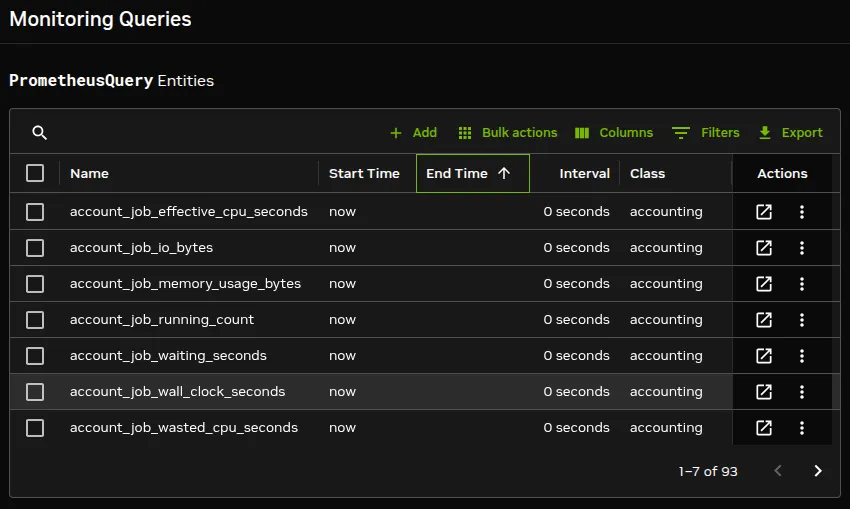Open Bulk actions menu

point(508,133)
